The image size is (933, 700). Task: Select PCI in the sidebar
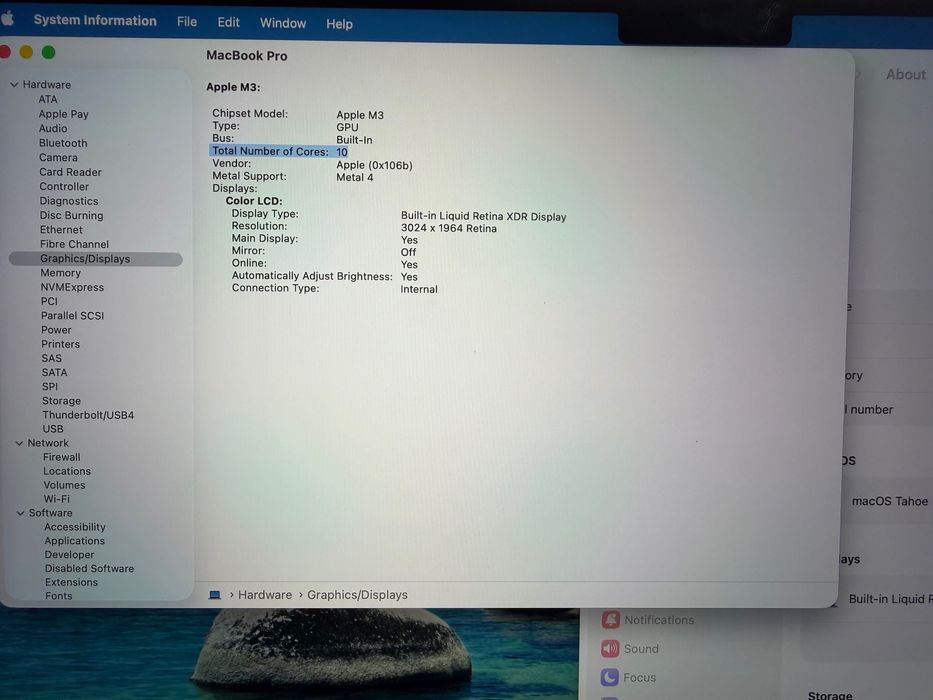(x=49, y=301)
